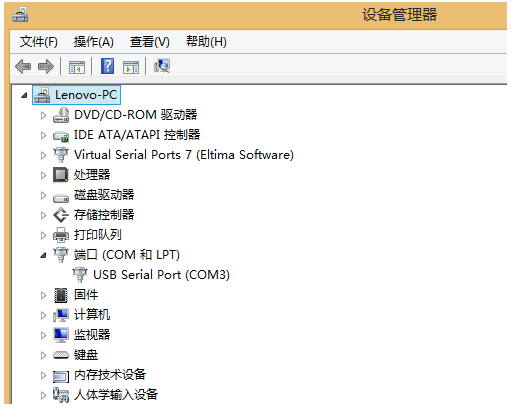
Task: Select the DVD/CD-ROM 驱动器 label
Action: [x=136, y=115]
